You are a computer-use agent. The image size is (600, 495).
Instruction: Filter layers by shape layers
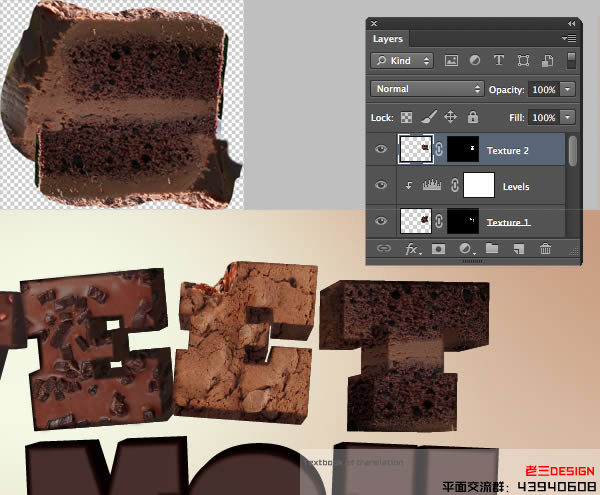click(x=521, y=61)
